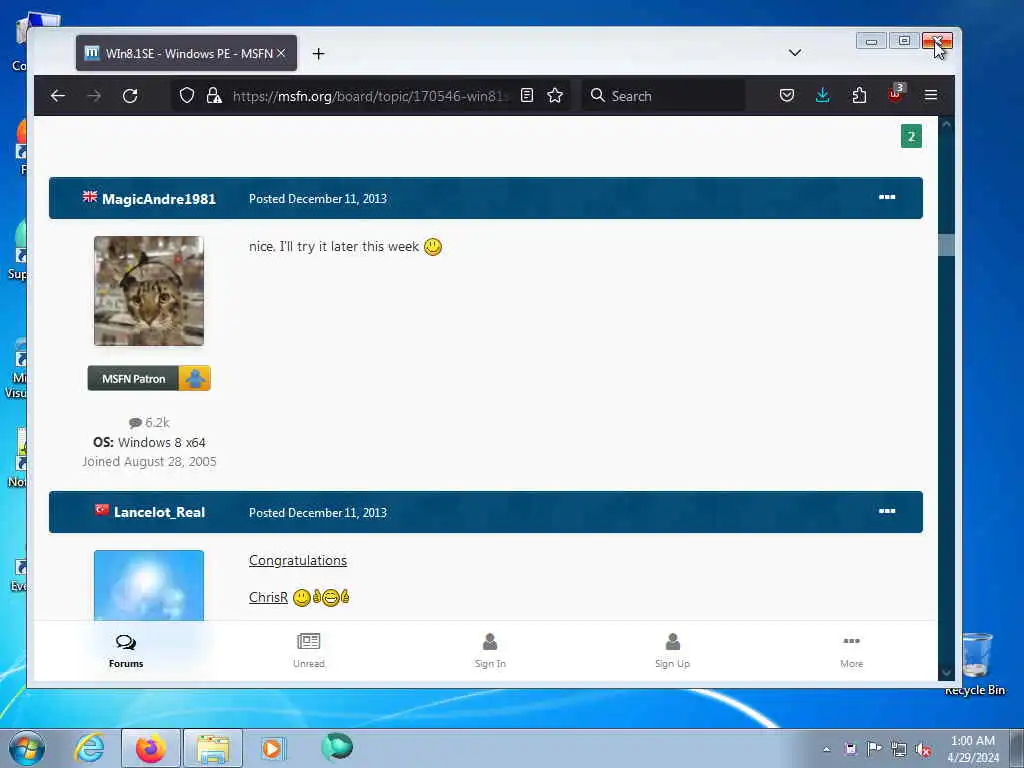This screenshot has width=1024, height=768.
Task: Click MagicAndre1981 cat avatar image
Action: [149, 291]
